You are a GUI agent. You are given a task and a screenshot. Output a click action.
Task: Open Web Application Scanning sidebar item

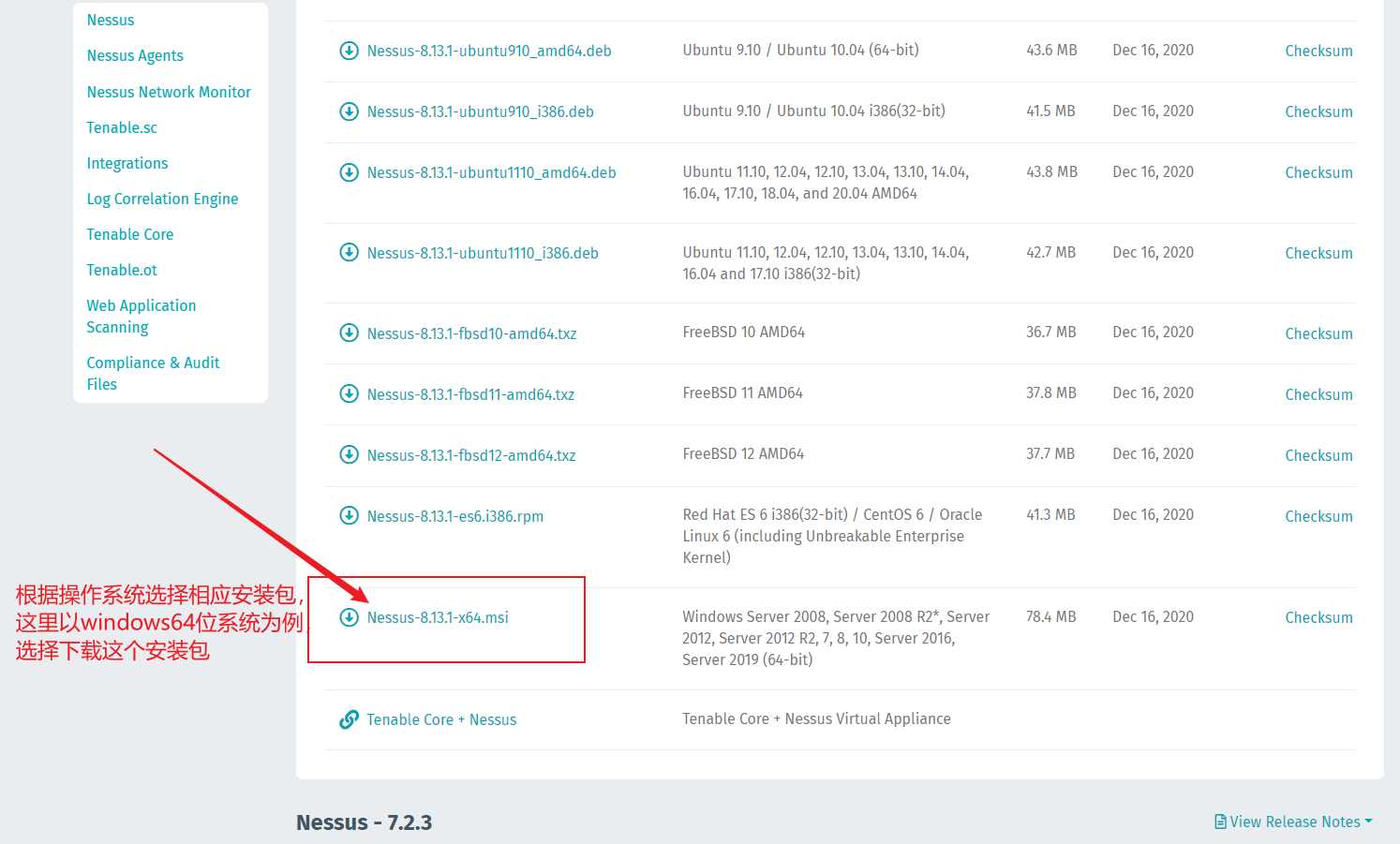tap(141, 317)
